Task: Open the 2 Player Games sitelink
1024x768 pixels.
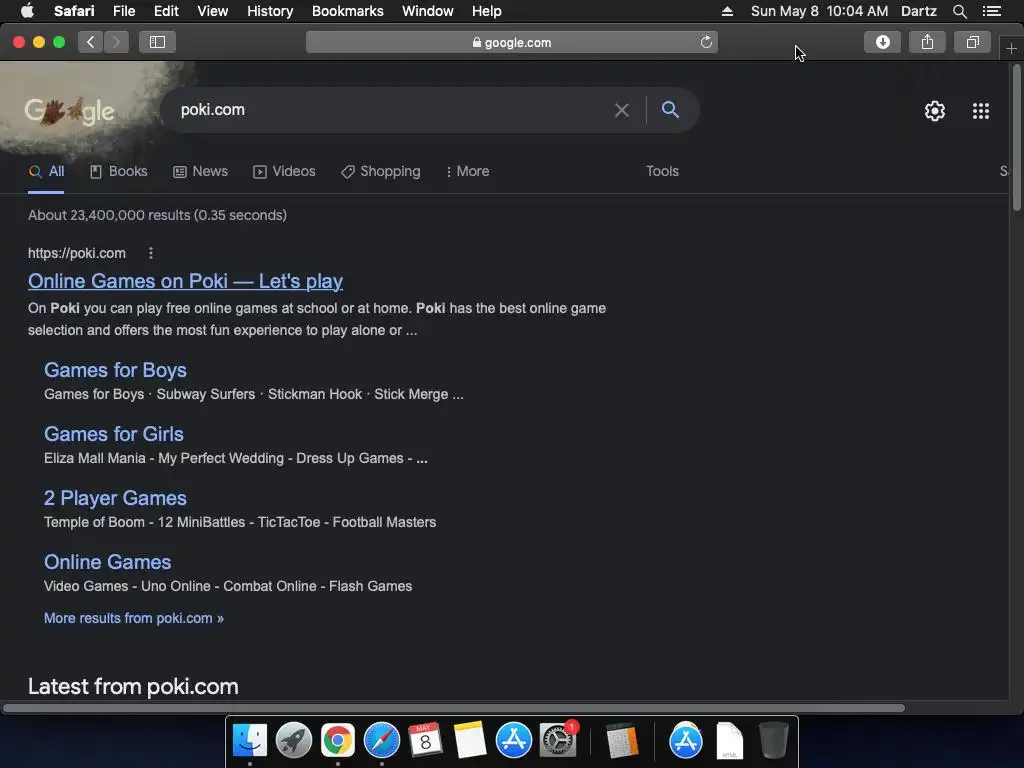Action: point(115,498)
